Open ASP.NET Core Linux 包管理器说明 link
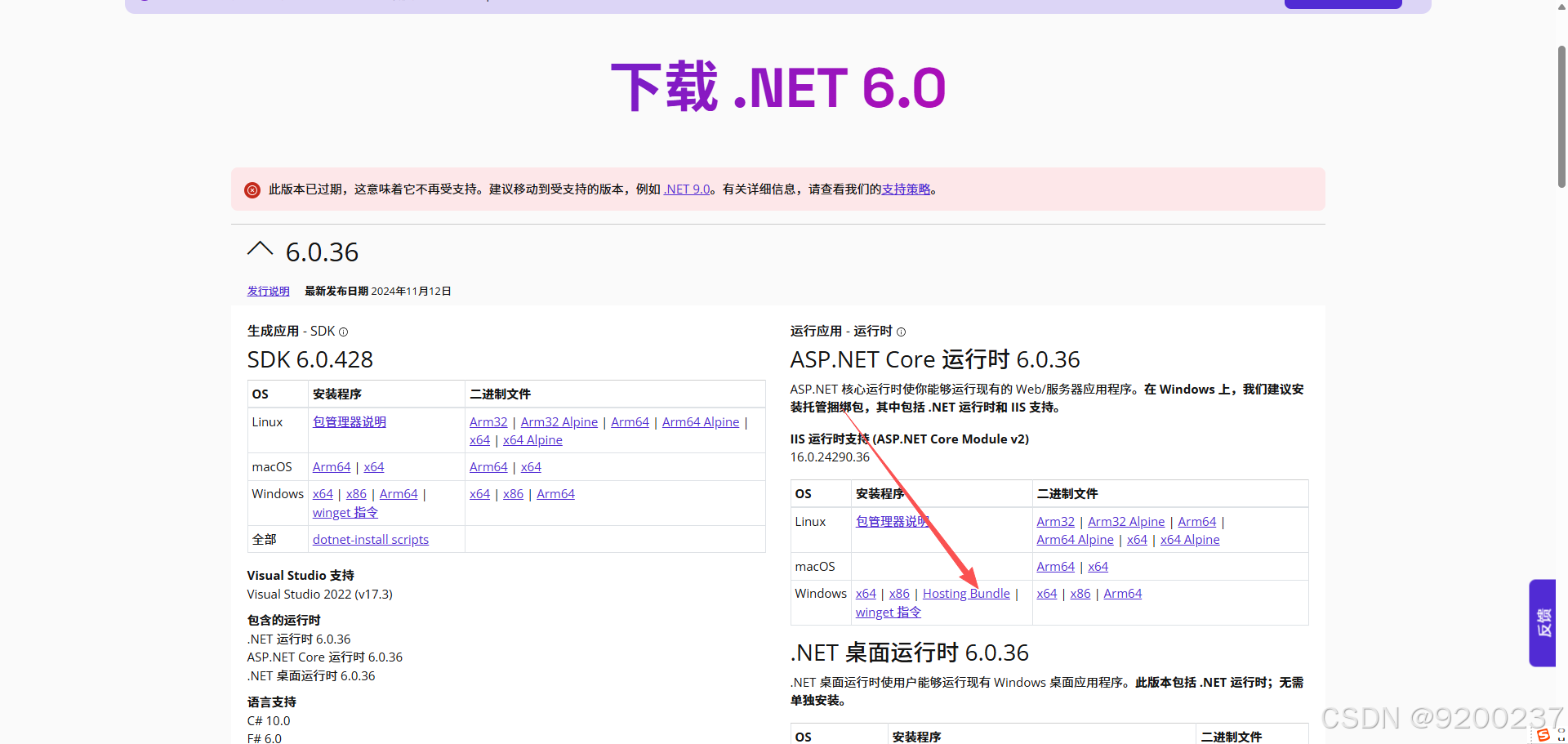 click(892, 521)
